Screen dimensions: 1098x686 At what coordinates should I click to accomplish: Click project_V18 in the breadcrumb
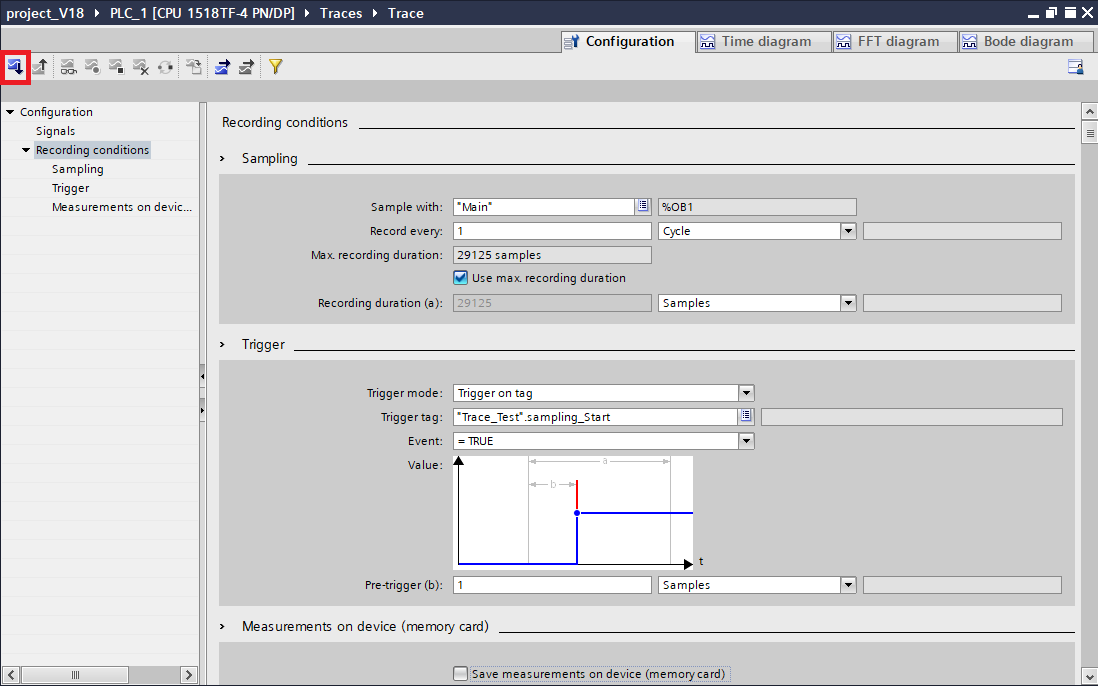[x=45, y=13]
